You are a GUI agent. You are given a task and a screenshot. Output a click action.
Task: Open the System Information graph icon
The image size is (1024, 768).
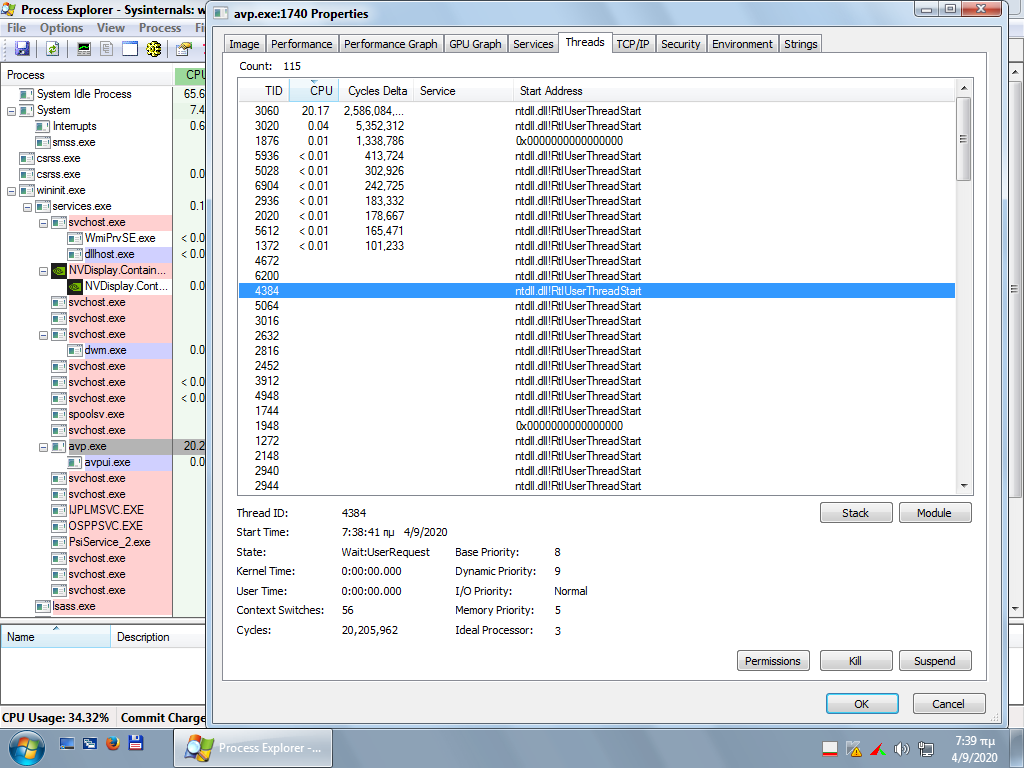tap(84, 48)
